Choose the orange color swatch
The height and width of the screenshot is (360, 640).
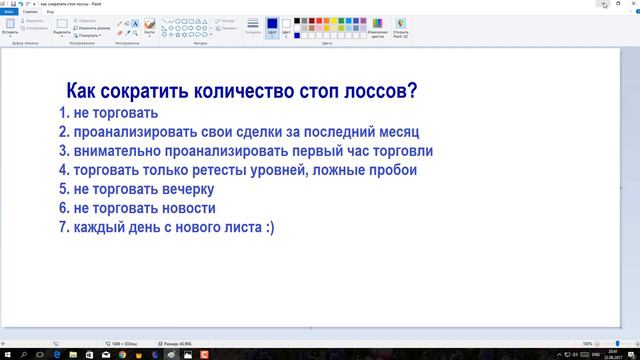(327, 21)
